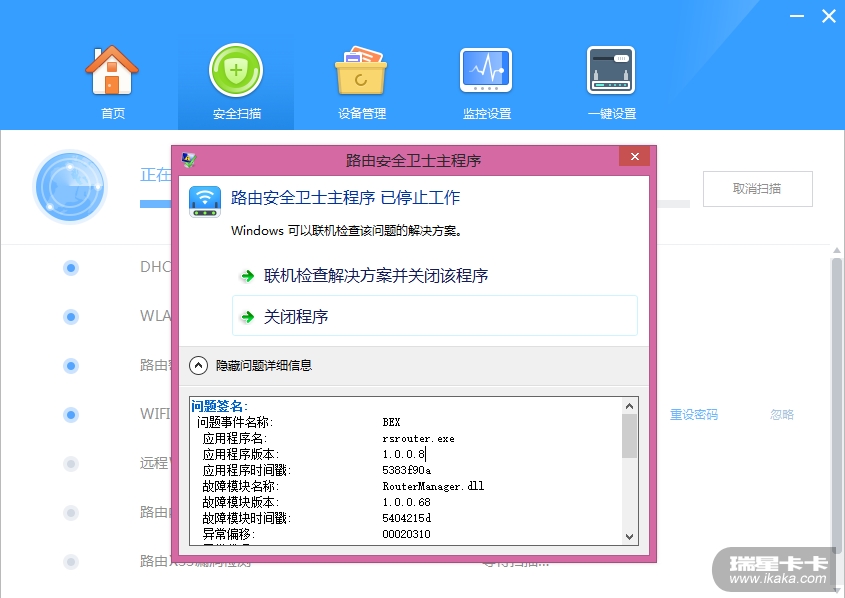Viewport: 845px width, 598px height.
Task: Click the RouterManager.dll value
Action: [433, 486]
